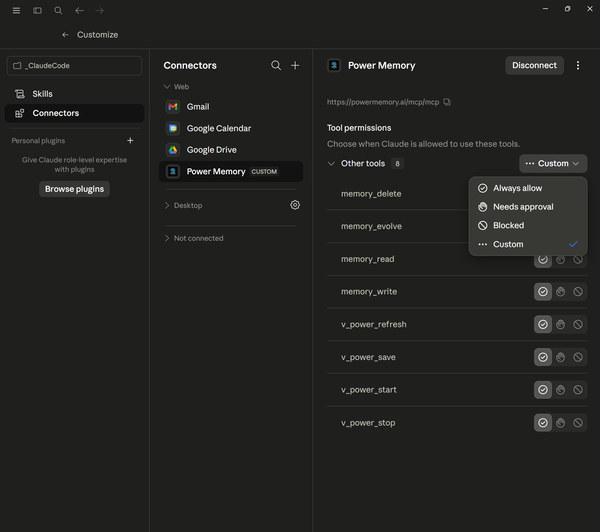Click Power Memory icon in connector list
The width and height of the screenshot is (600, 532).
coord(173,171)
